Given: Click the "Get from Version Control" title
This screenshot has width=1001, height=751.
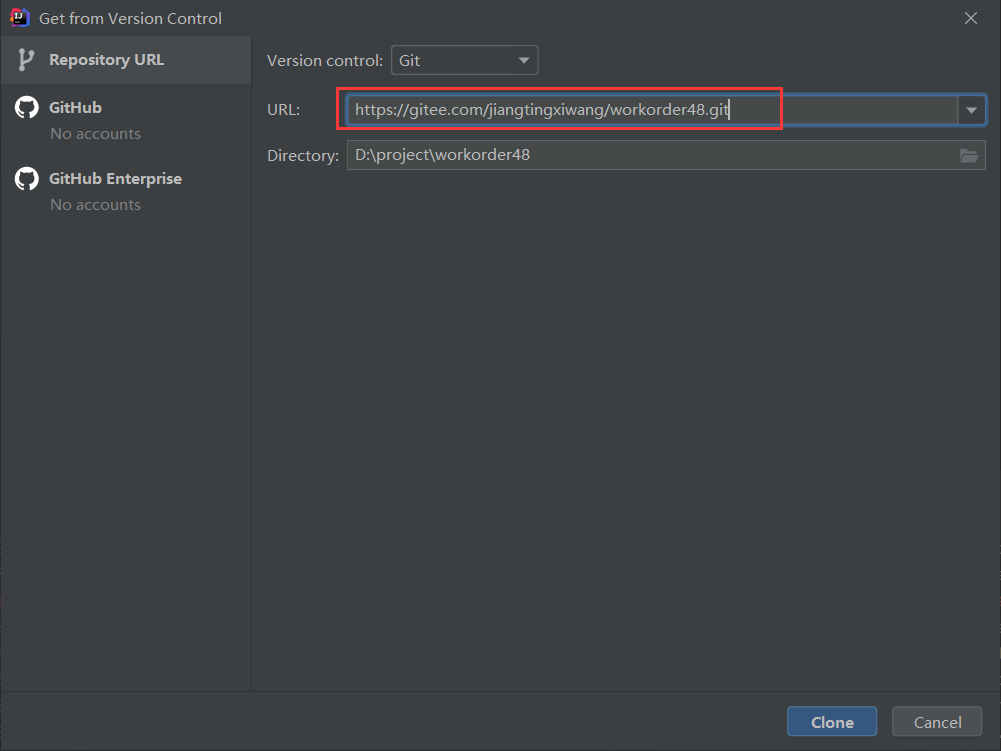Looking at the screenshot, I should pyautogui.click(x=130, y=19).
